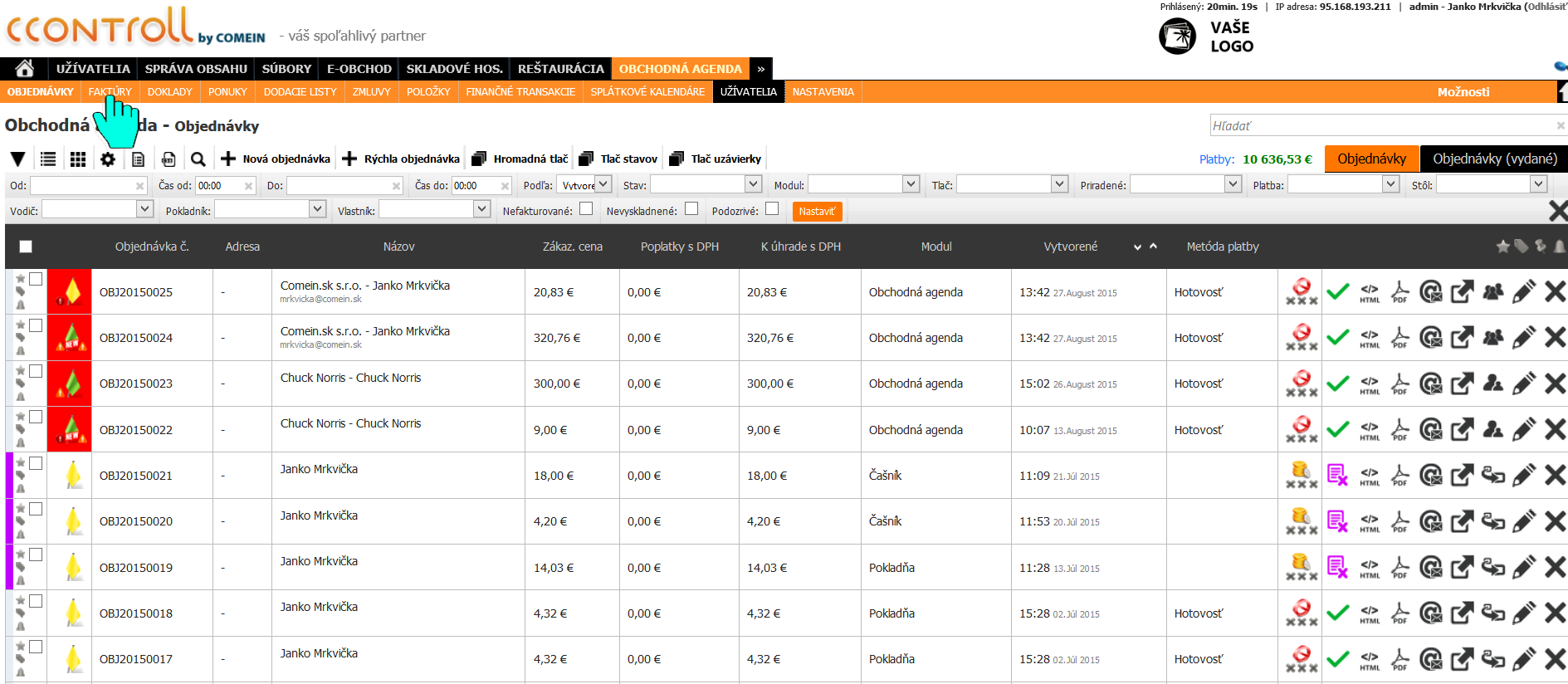Click into the Hľadať search field
The width and height of the screenshot is (1568, 684).
(1382, 125)
